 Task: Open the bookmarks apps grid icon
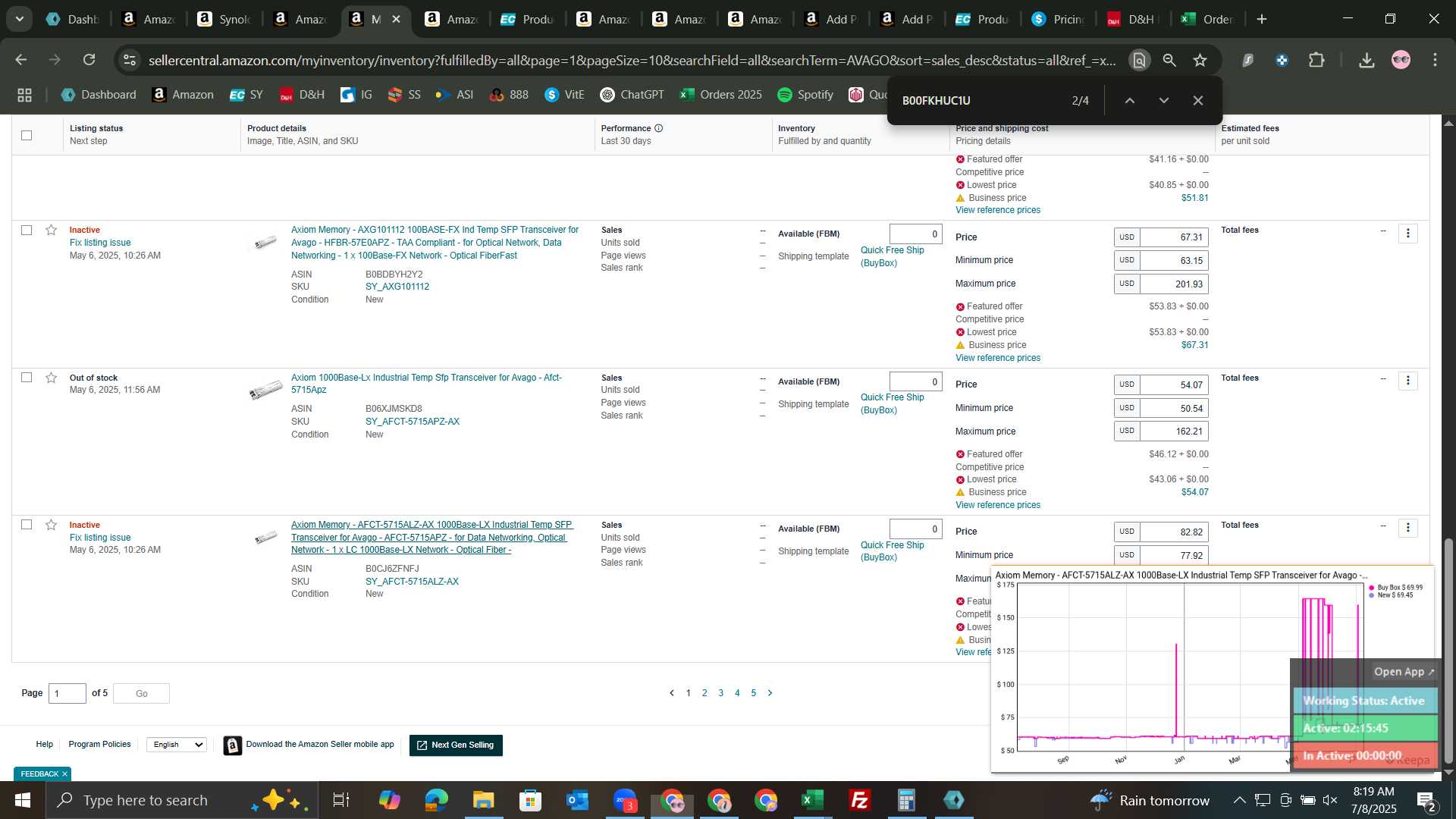24,95
